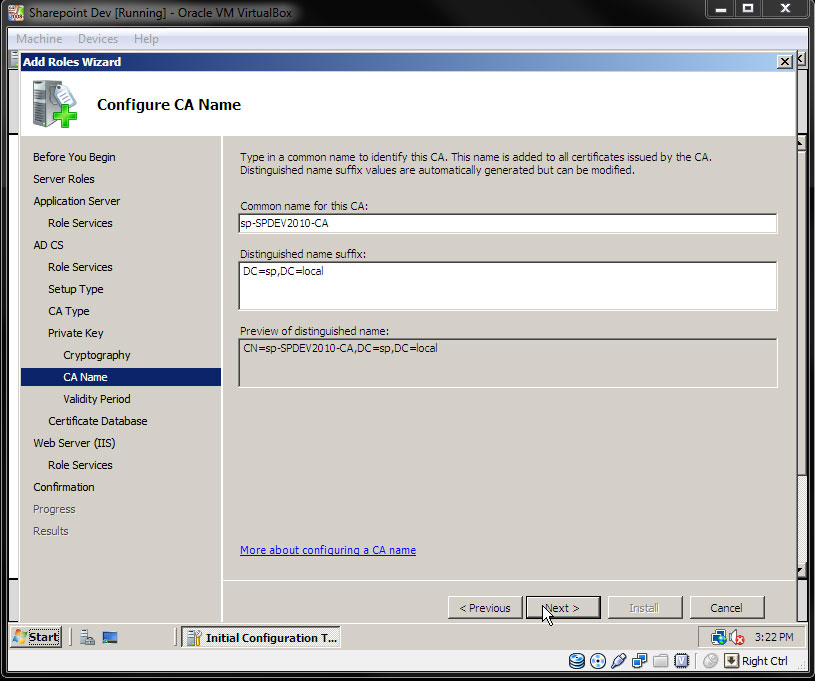The height and width of the screenshot is (681, 815).
Task: Open Initial Configuration Tasks taskbar button
Action: pyautogui.click(x=261, y=637)
